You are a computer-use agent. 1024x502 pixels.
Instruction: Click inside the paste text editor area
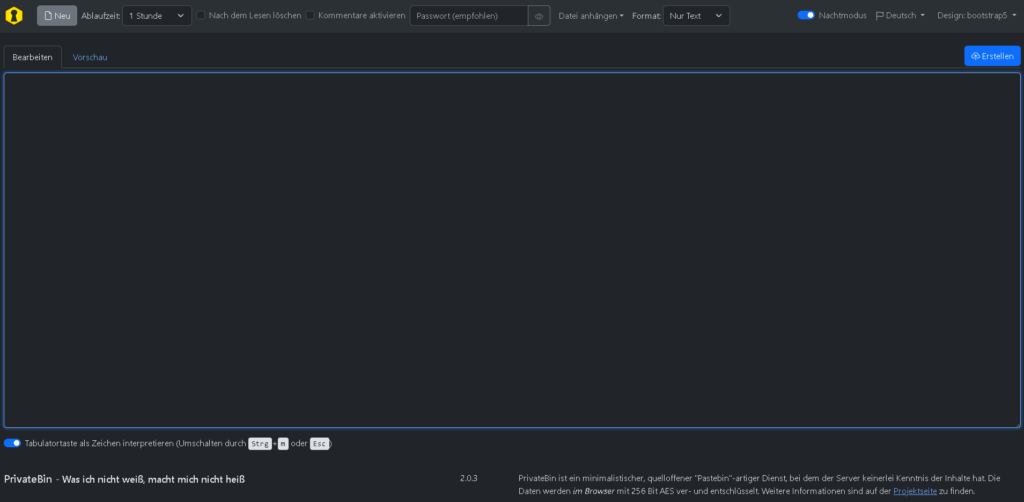[x=512, y=250]
